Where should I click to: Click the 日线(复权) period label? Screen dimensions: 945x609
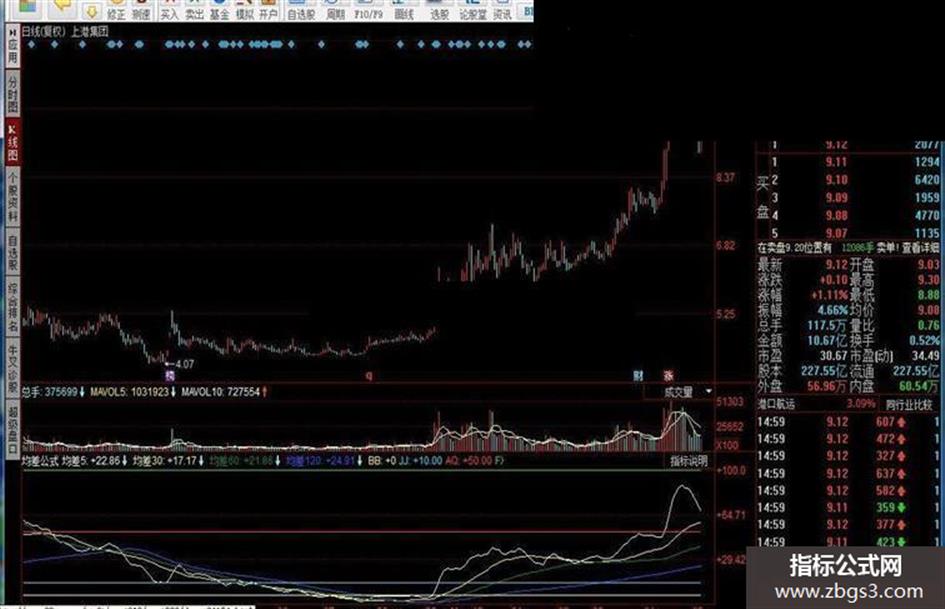43,31
